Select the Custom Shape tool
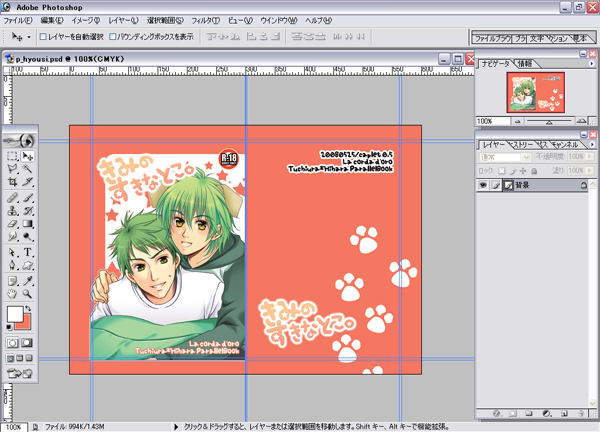Image resolution: width=600 pixels, height=432 pixels. pyautogui.click(x=28, y=265)
